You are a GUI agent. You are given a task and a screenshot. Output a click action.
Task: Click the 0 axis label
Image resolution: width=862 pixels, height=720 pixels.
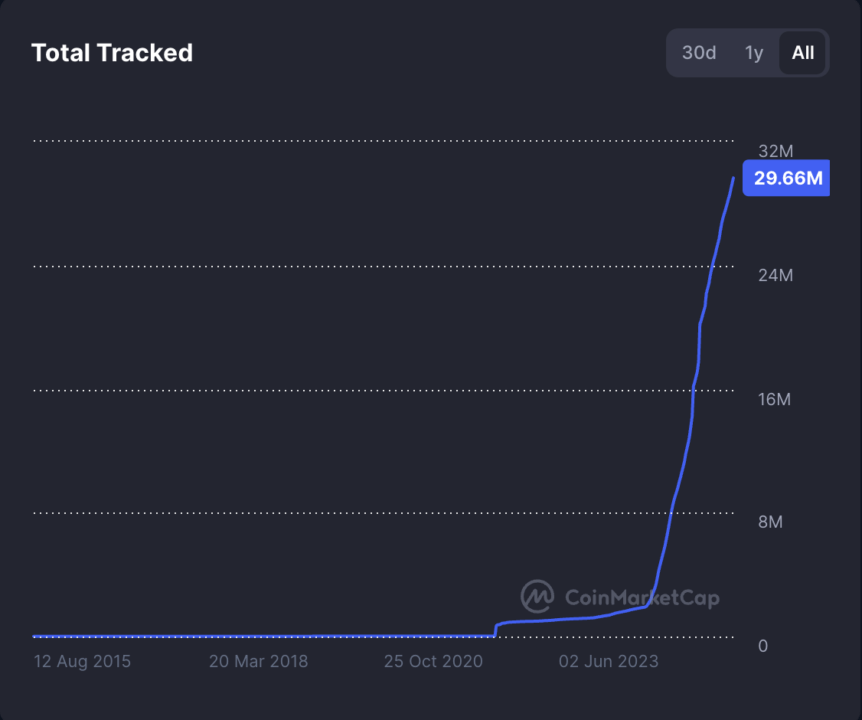coord(762,647)
